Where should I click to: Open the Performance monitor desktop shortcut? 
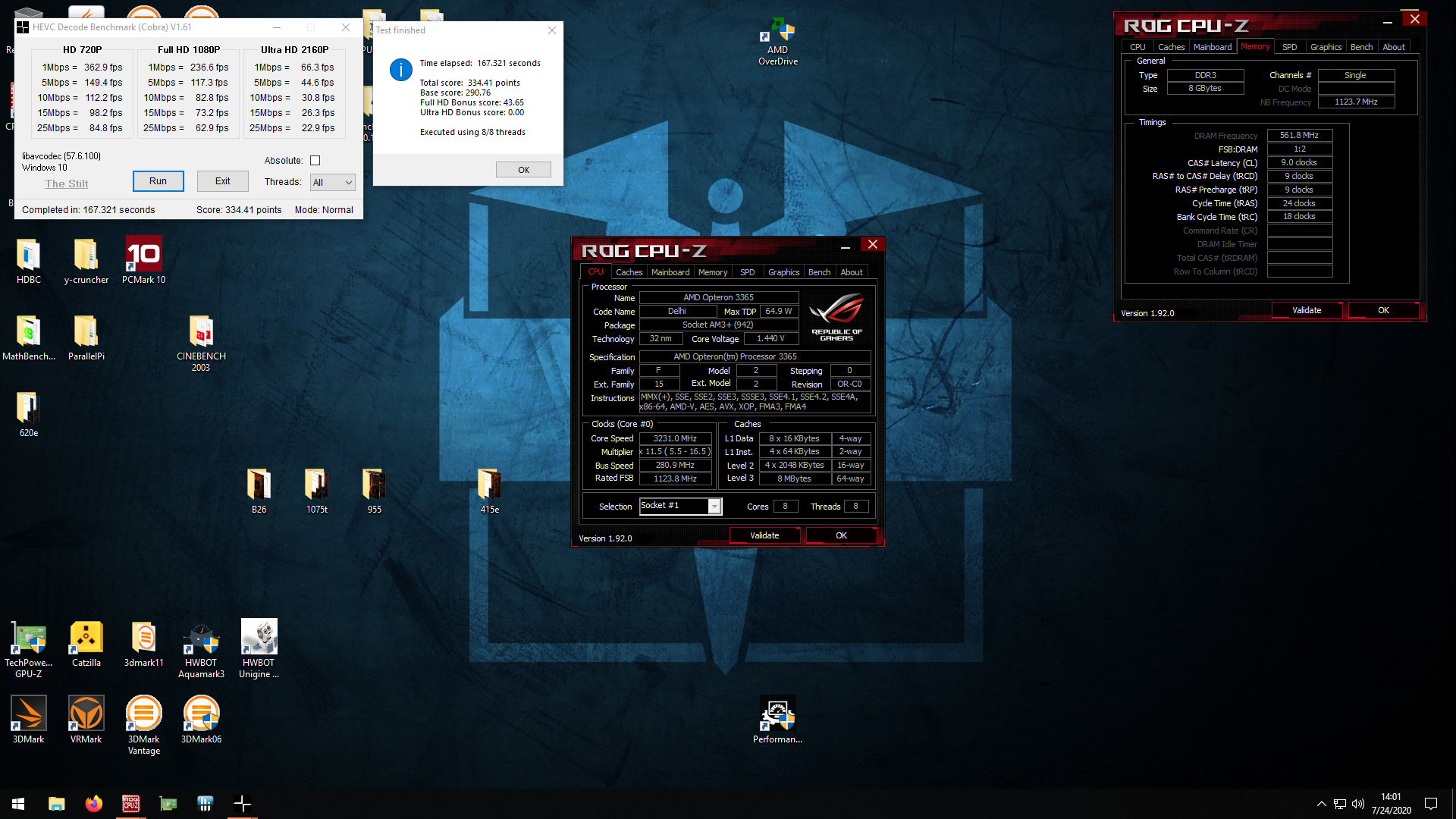click(777, 720)
